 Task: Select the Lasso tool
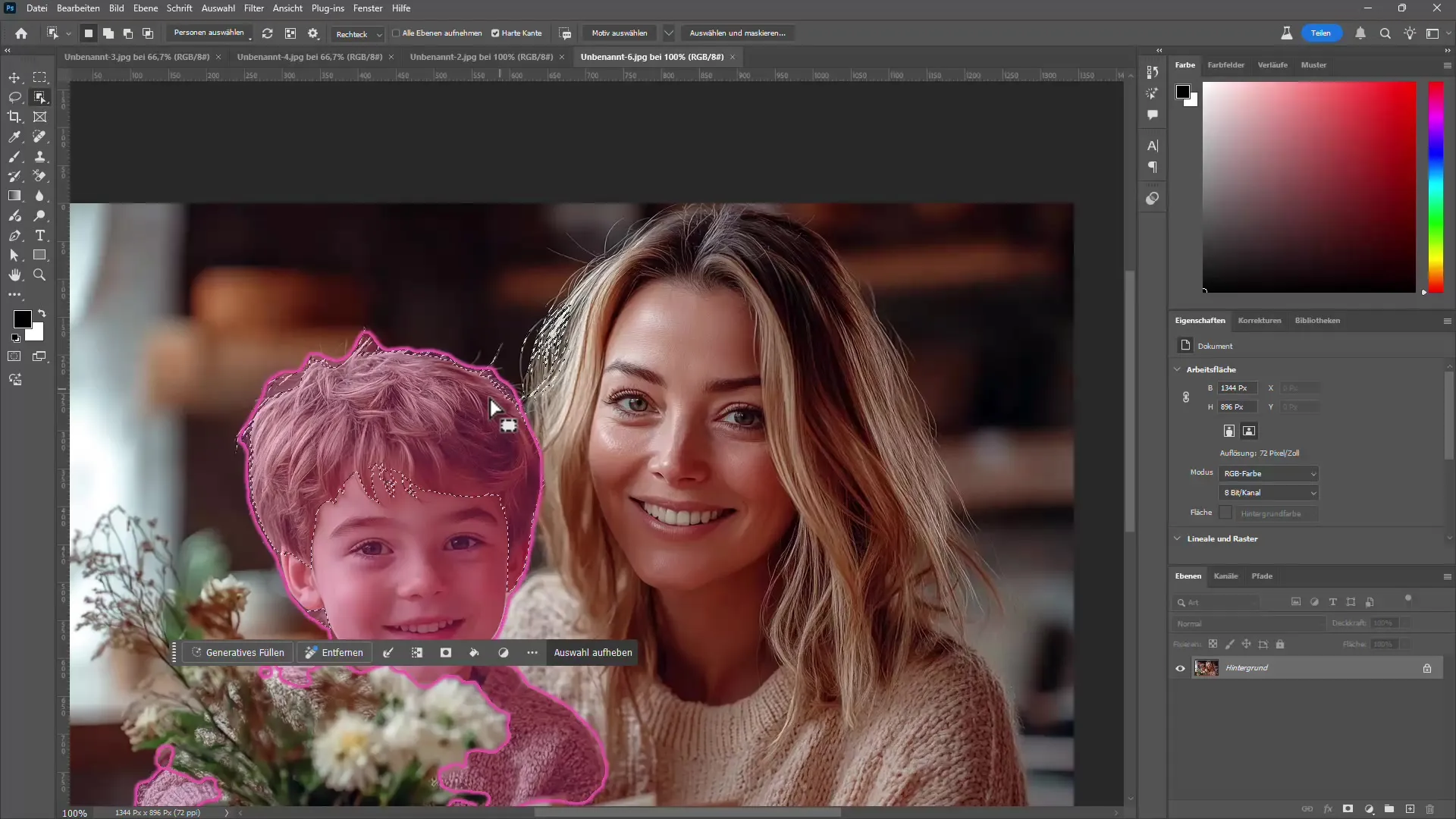[x=14, y=97]
